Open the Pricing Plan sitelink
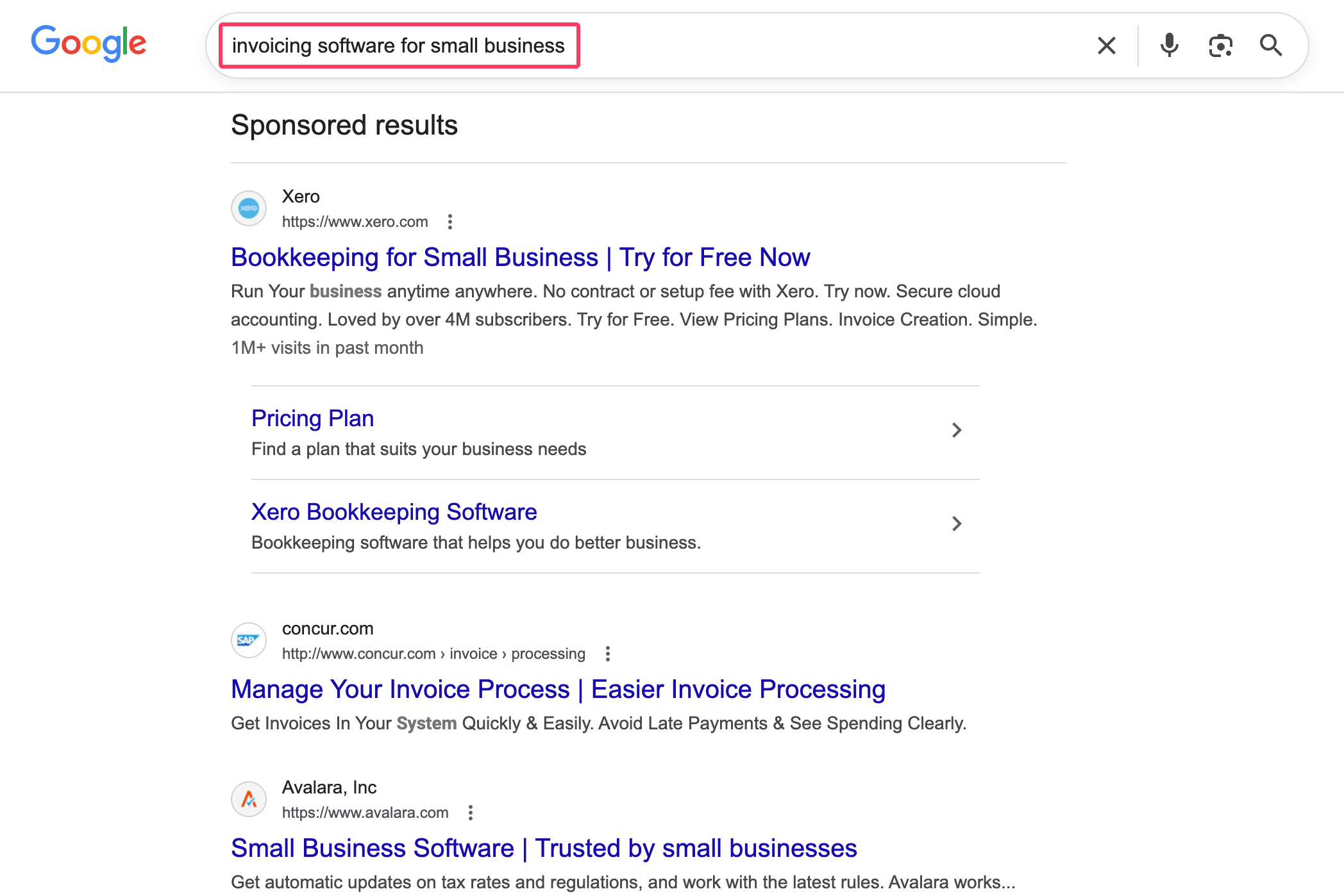This screenshot has width=1344, height=896. coord(312,418)
